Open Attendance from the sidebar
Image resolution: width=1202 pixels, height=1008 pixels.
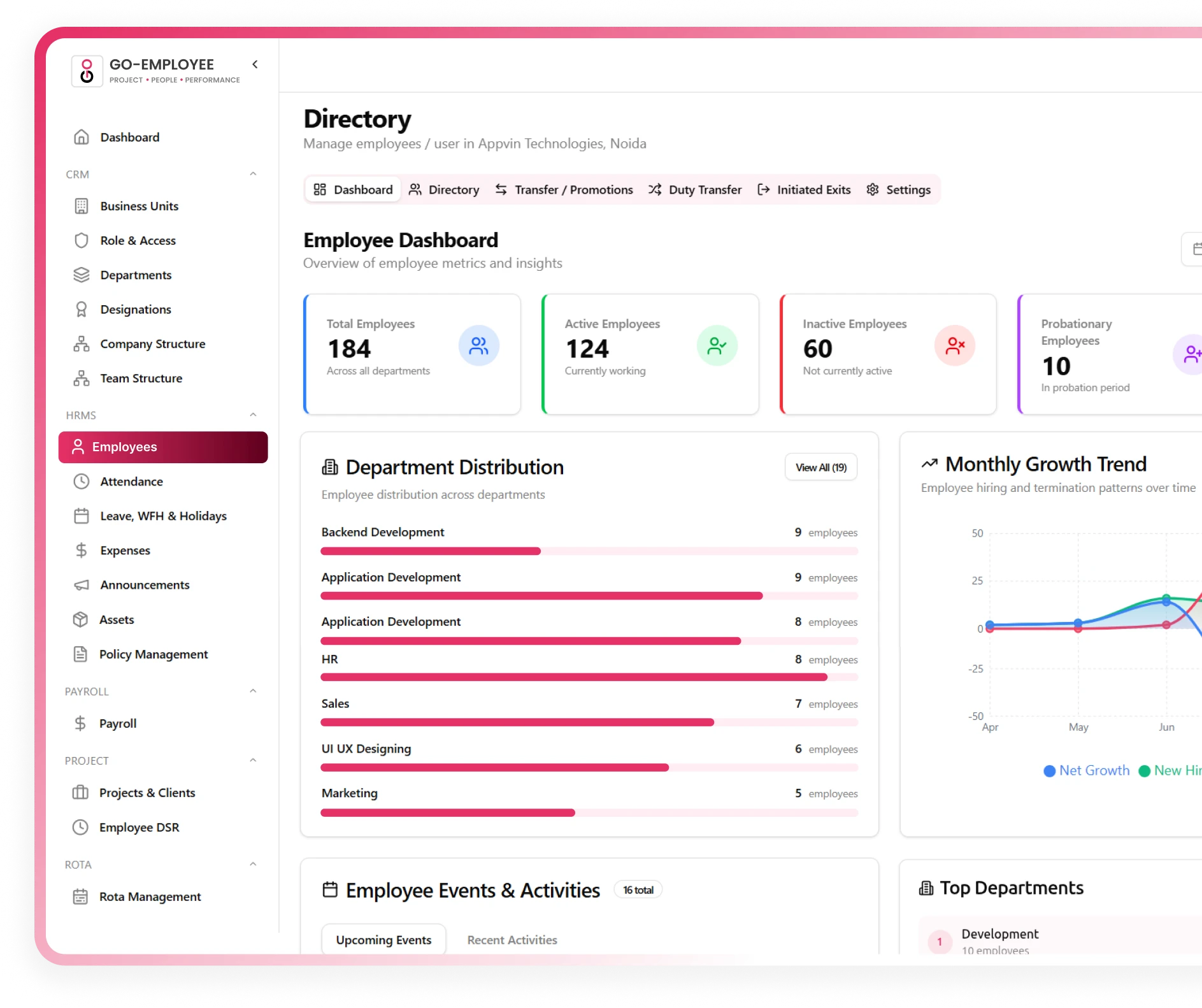(132, 481)
